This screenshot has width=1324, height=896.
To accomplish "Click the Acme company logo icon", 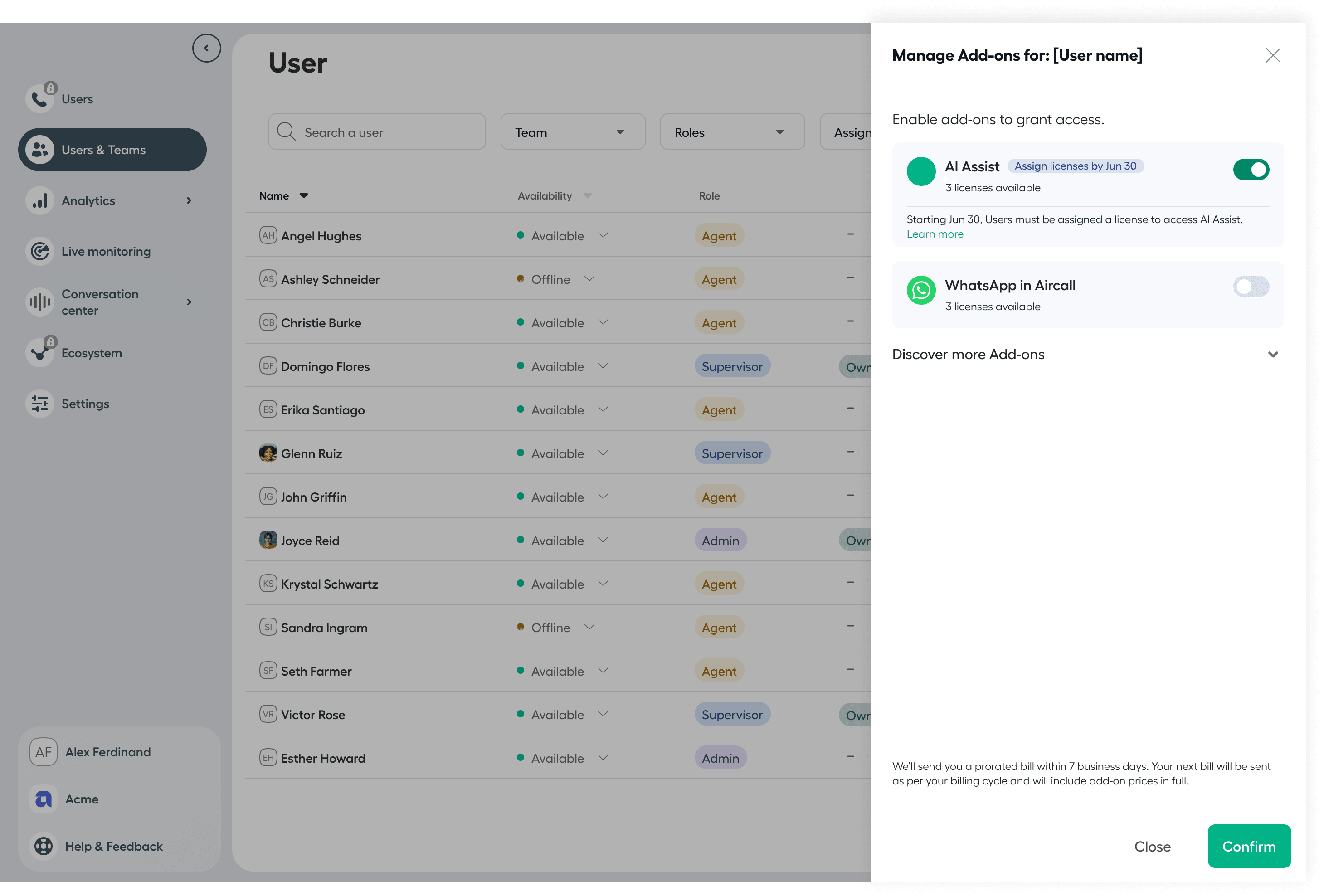I will tap(43, 799).
